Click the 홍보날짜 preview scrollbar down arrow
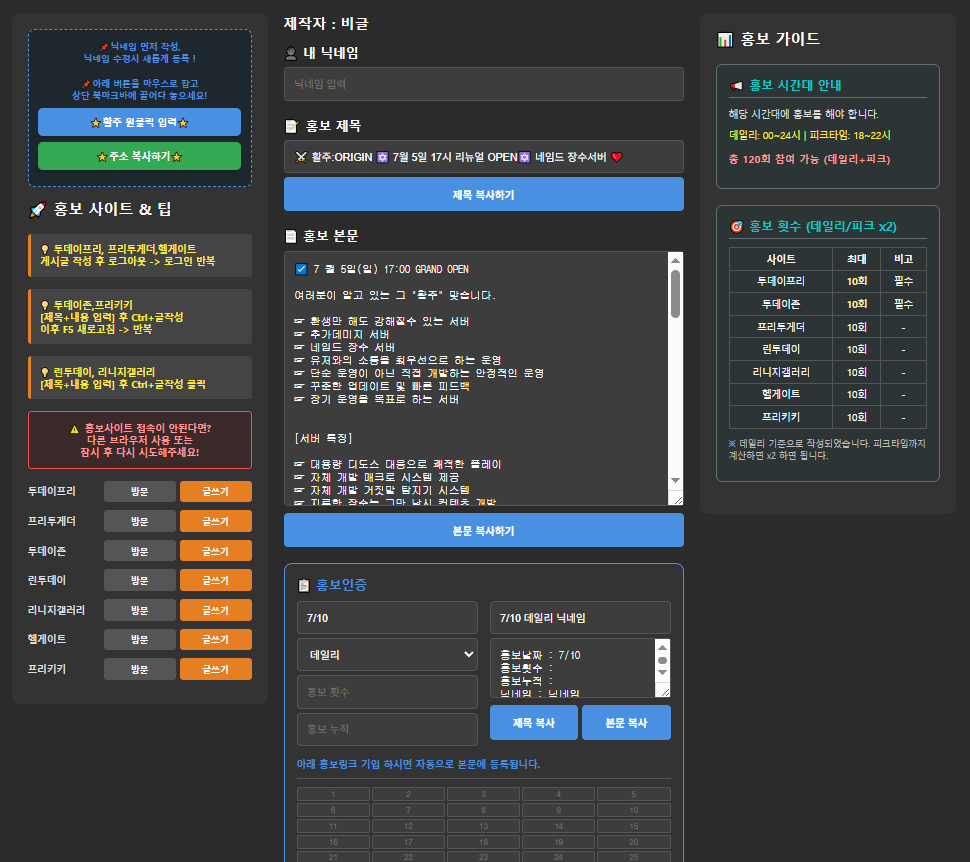This screenshot has width=970, height=862. 663,673
